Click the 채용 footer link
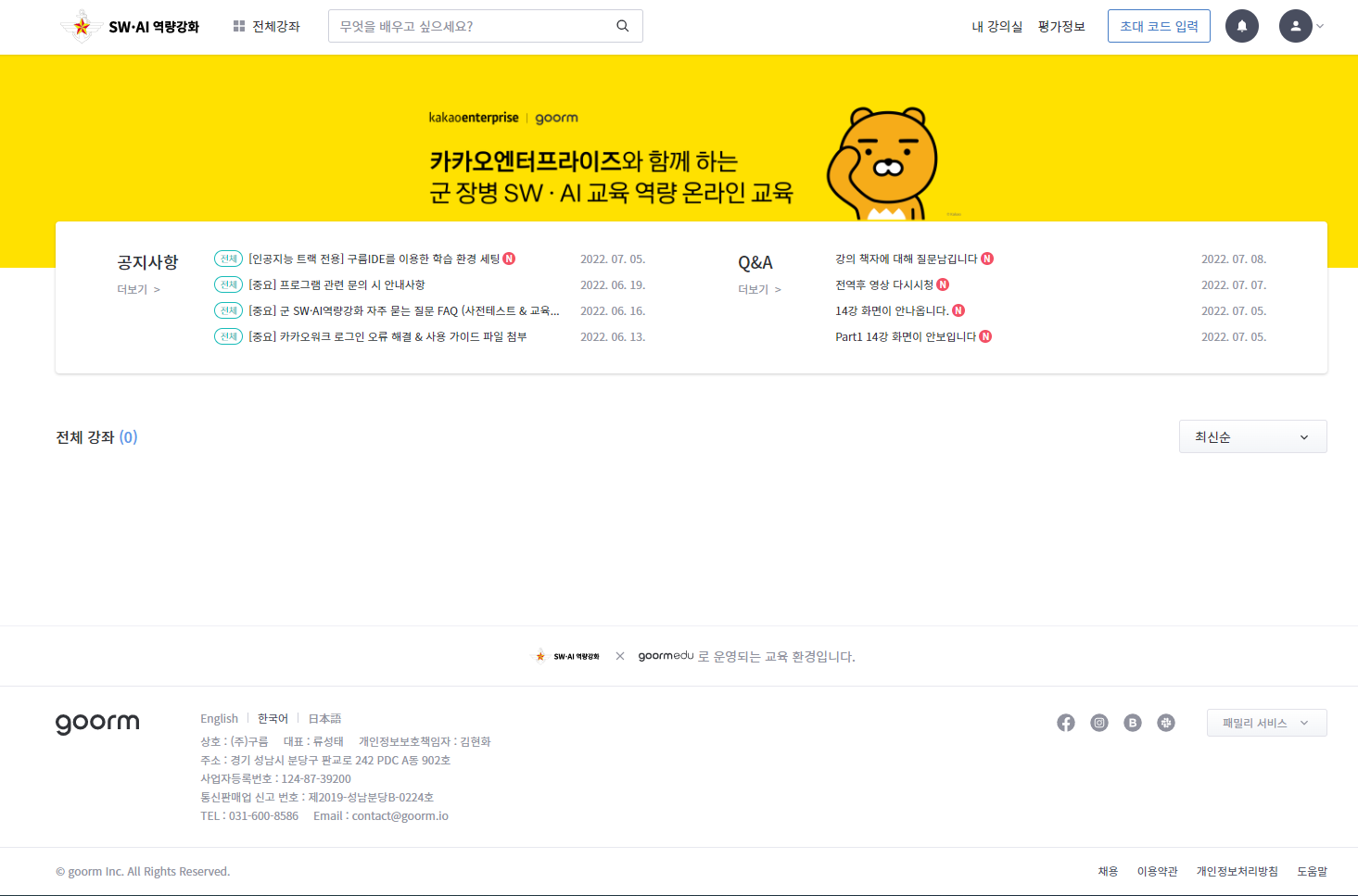The image size is (1358, 896). 1108,871
